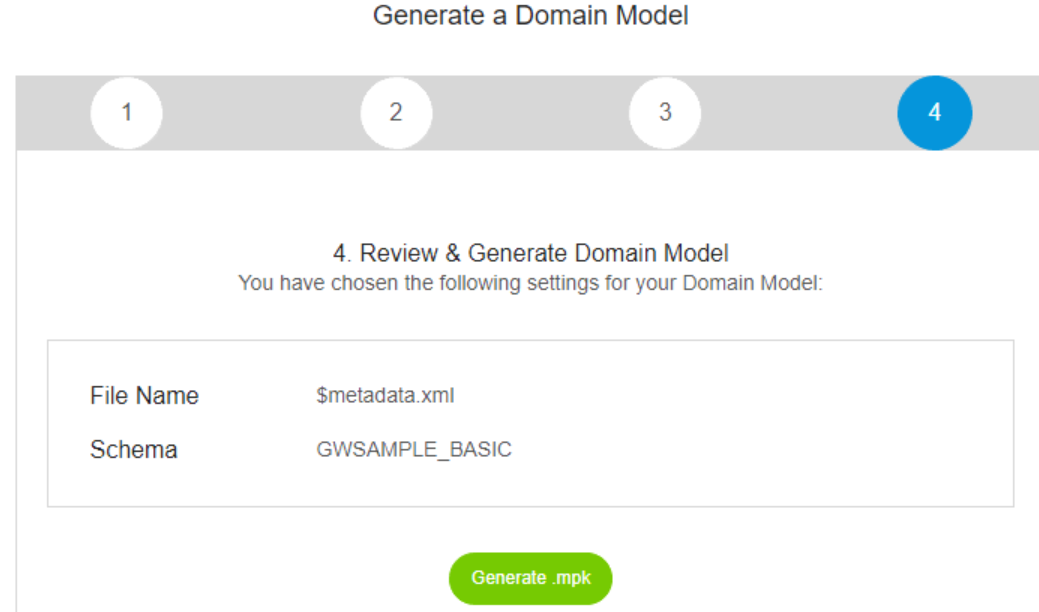
Task: Click the Generate .mpk button
Action: (531, 578)
